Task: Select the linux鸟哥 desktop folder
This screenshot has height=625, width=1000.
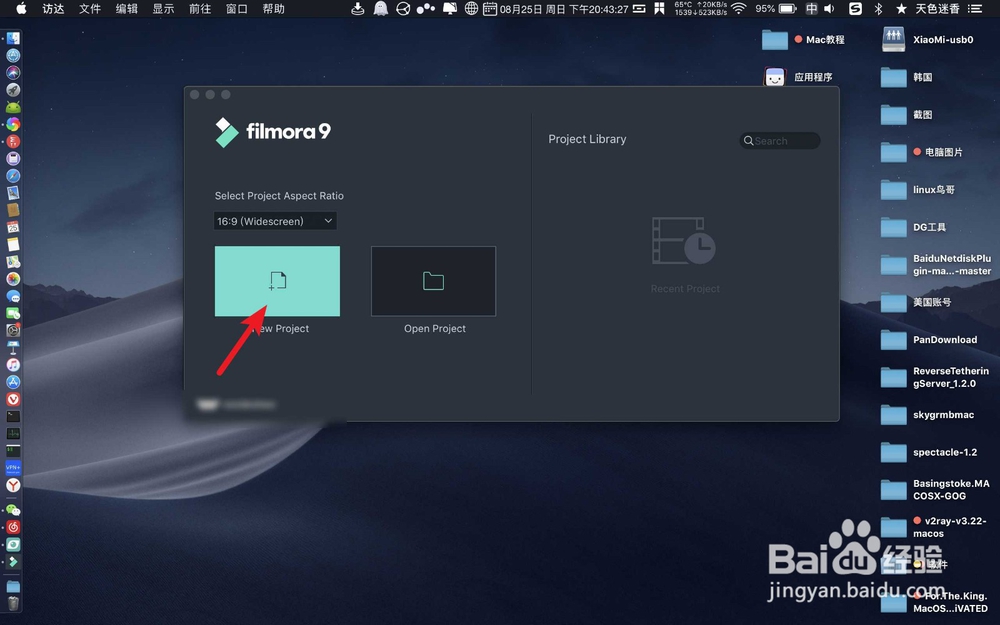Action: [918, 190]
